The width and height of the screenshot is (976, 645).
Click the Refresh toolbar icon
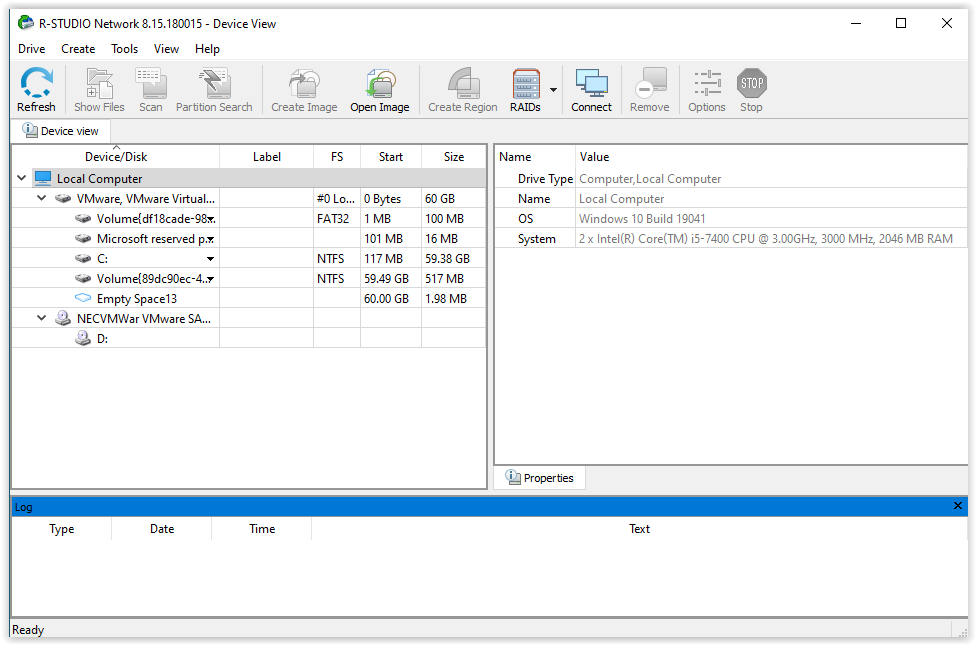click(x=36, y=83)
